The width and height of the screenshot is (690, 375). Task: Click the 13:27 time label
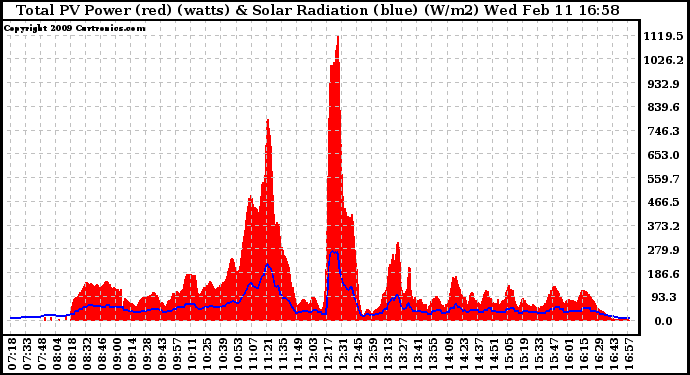point(403,354)
